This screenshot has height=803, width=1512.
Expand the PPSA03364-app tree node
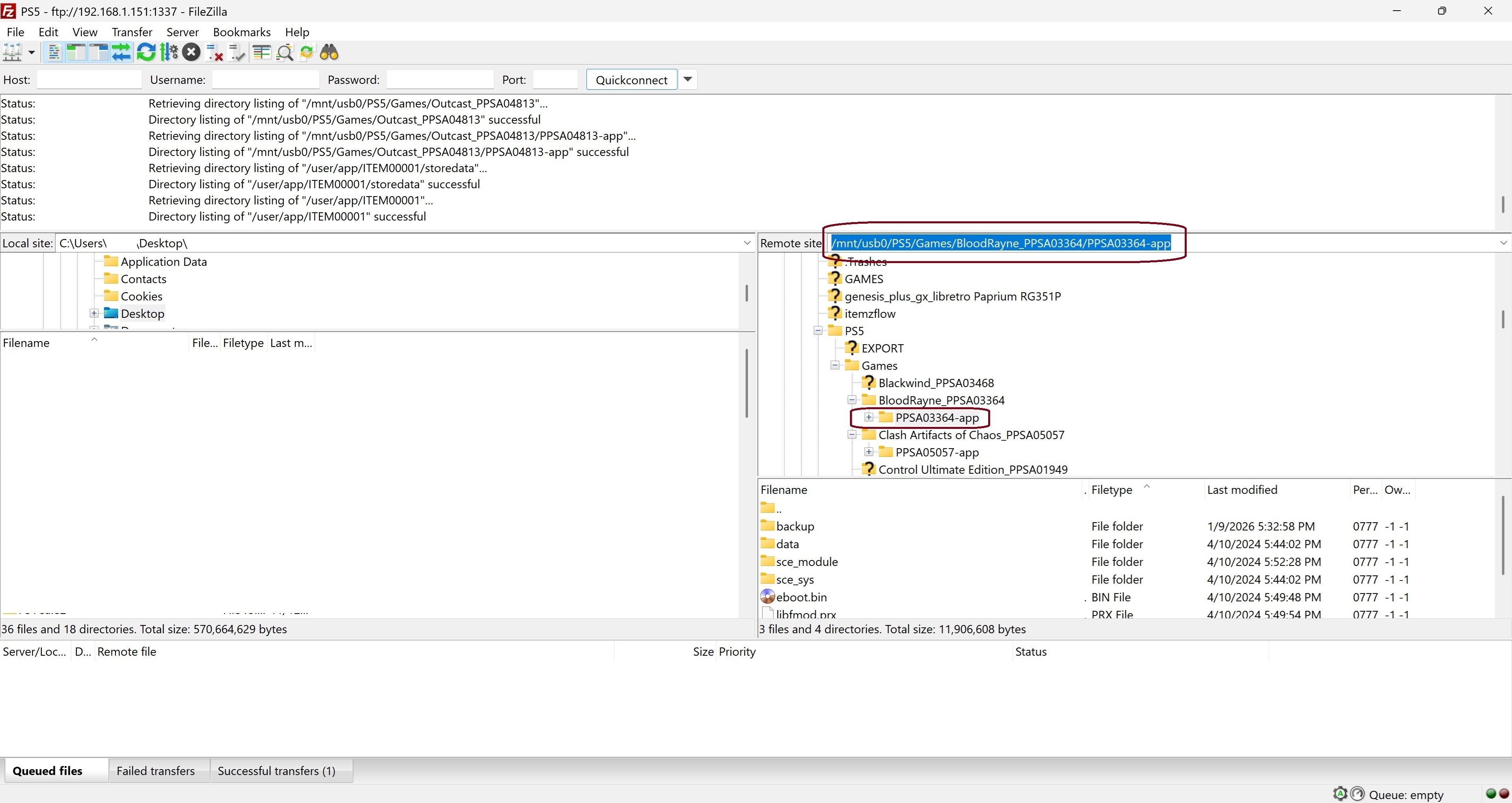coord(869,417)
